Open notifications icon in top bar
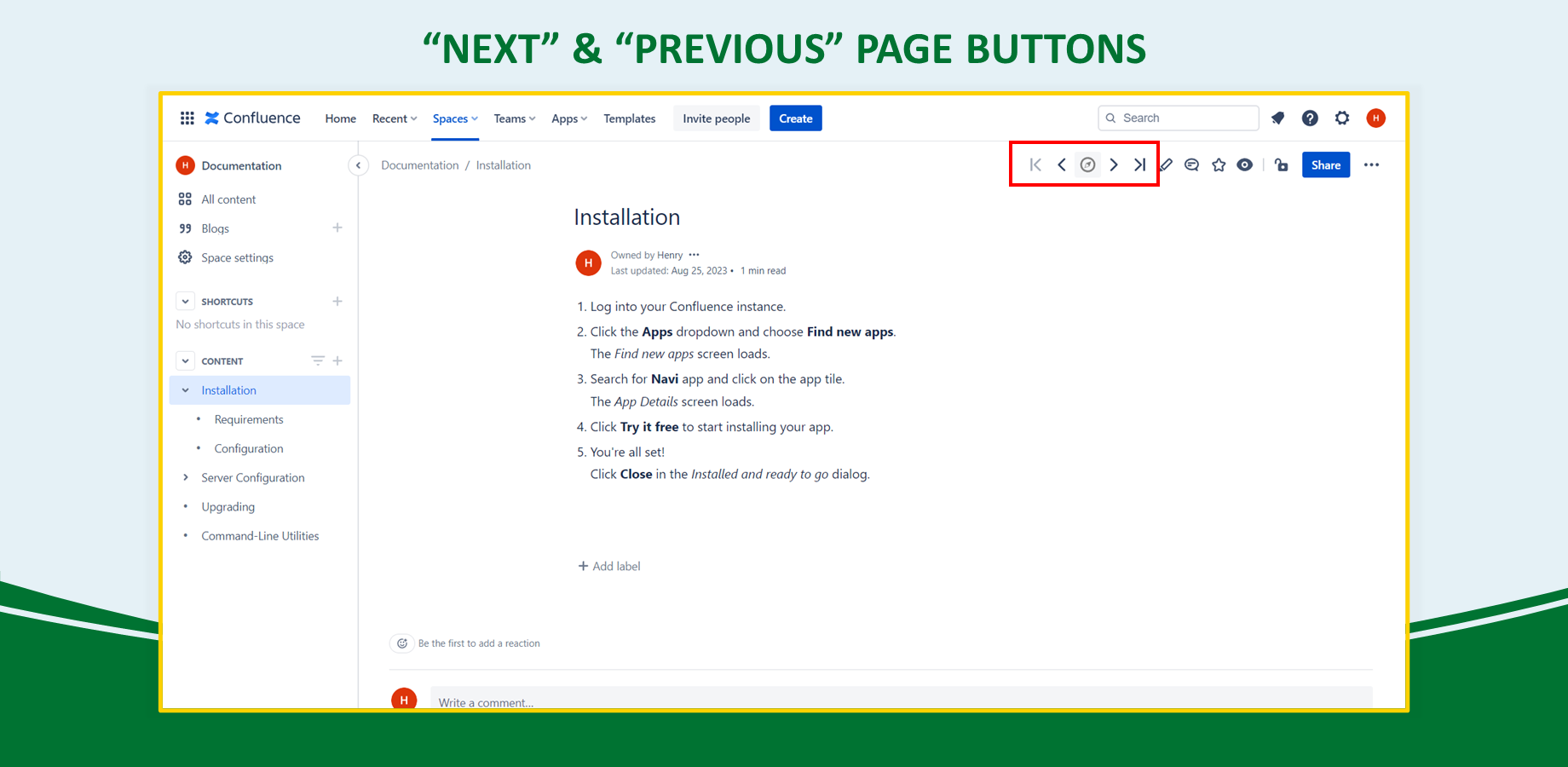The width and height of the screenshot is (1568, 767). click(x=1277, y=118)
